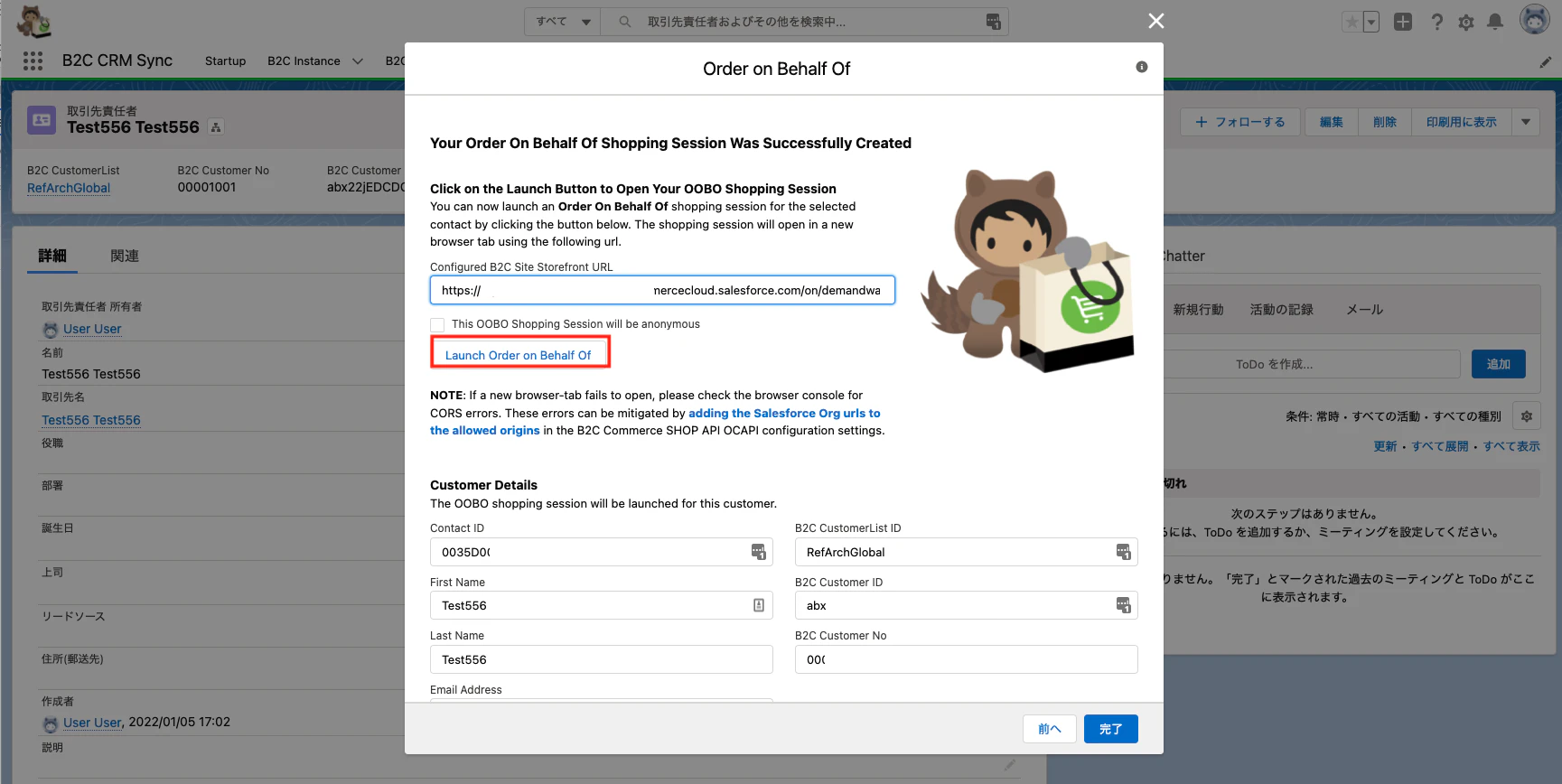Click the inline edit pencil in details panel
The width and height of the screenshot is (1562, 784).
pyautogui.click(x=1010, y=765)
